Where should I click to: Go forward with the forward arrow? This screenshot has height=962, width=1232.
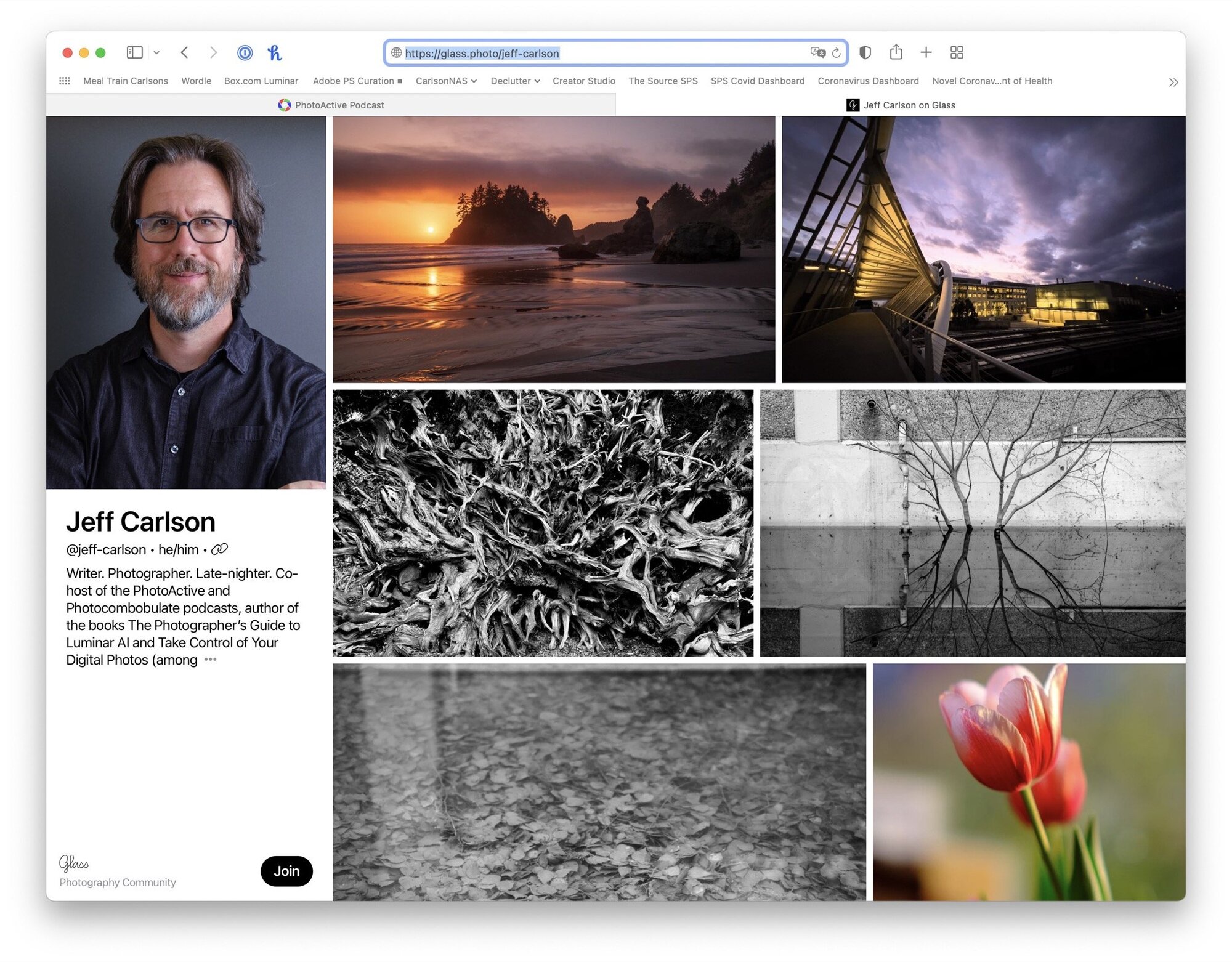point(213,53)
